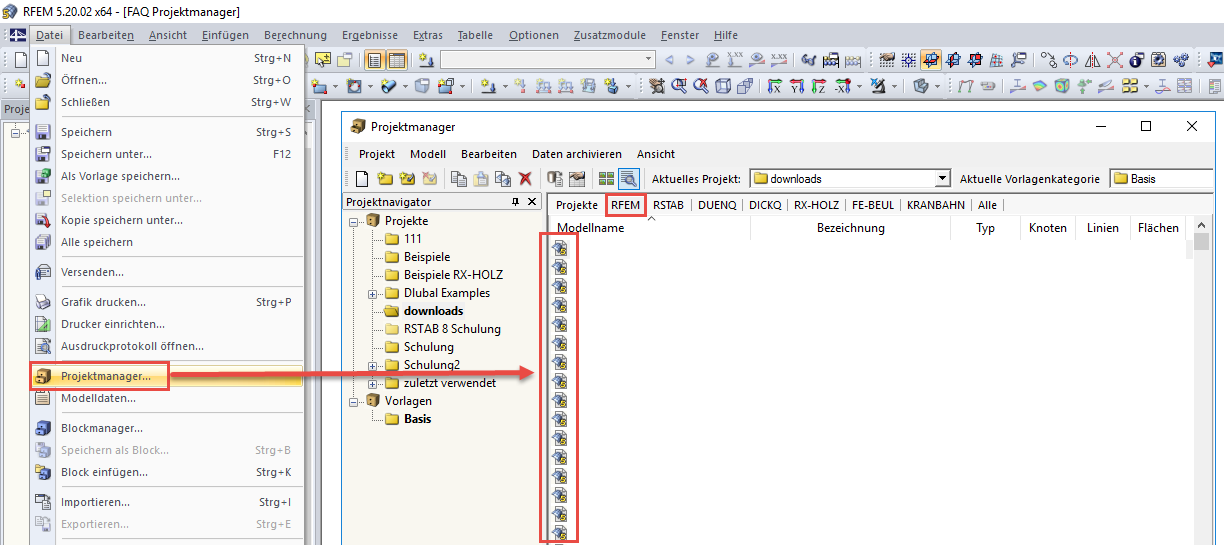This screenshot has height=545, width=1224.
Task: Choose Speichern unter... in Datei menu
Action: [167, 154]
